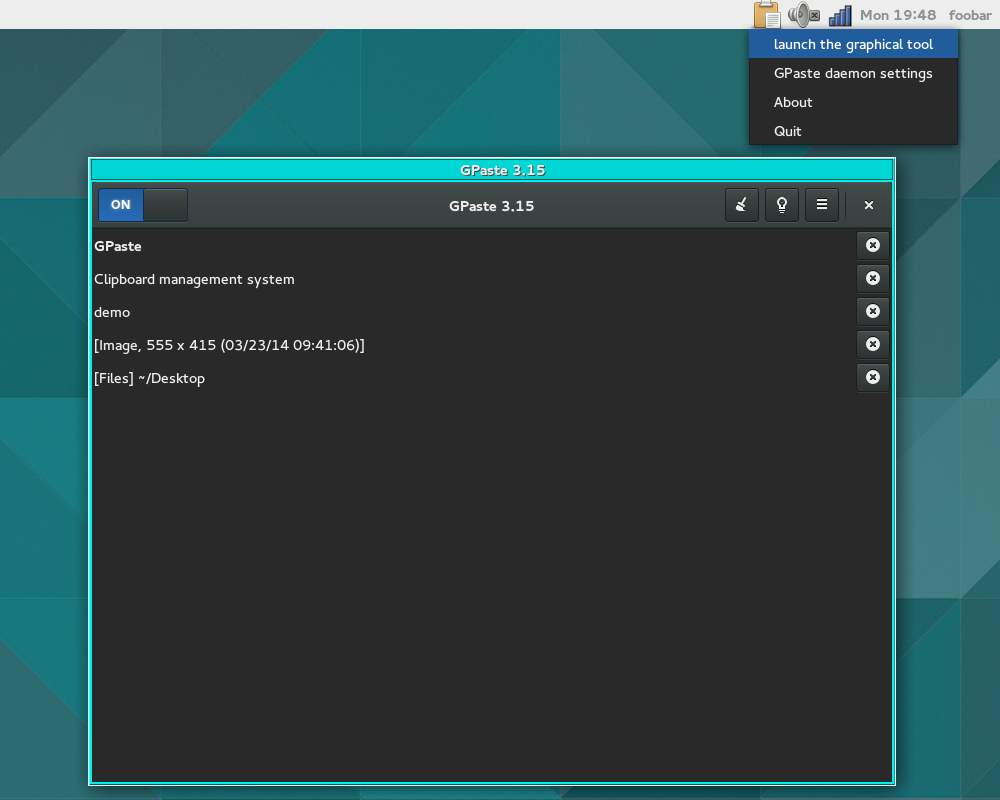1000x800 pixels.
Task: Select the "[Files] ~/Desktop" history item
Action: click(x=149, y=378)
